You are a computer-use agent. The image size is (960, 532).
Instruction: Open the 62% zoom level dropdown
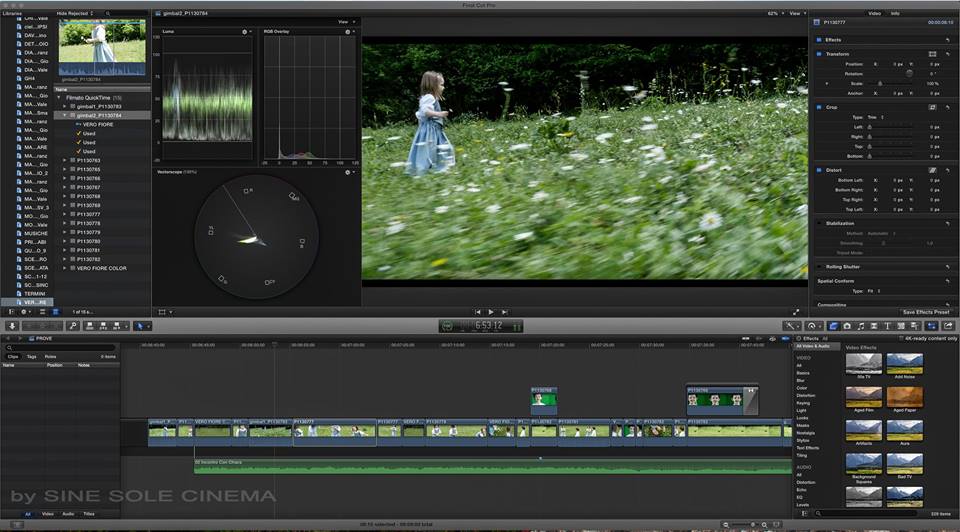coord(776,13)
